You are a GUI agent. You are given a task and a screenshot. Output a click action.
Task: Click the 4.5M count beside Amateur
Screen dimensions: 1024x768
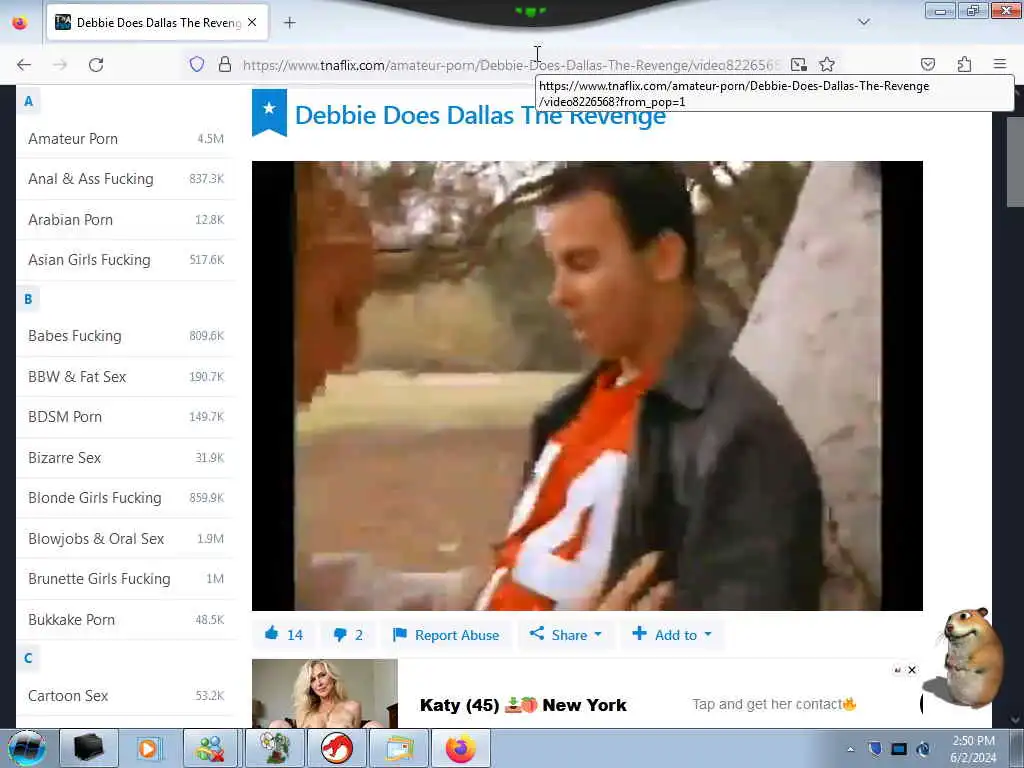[210, 139]
